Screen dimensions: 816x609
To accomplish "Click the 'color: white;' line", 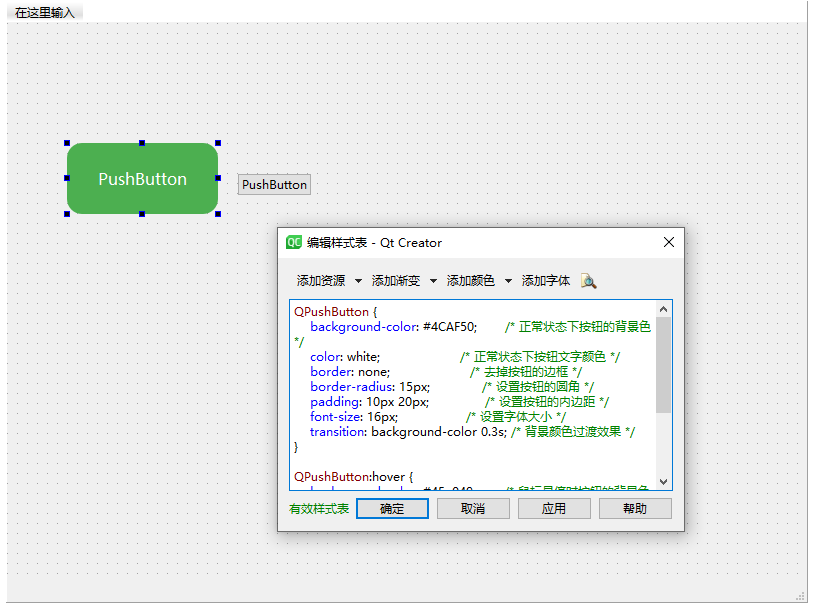I will click(x=345, y=357).
